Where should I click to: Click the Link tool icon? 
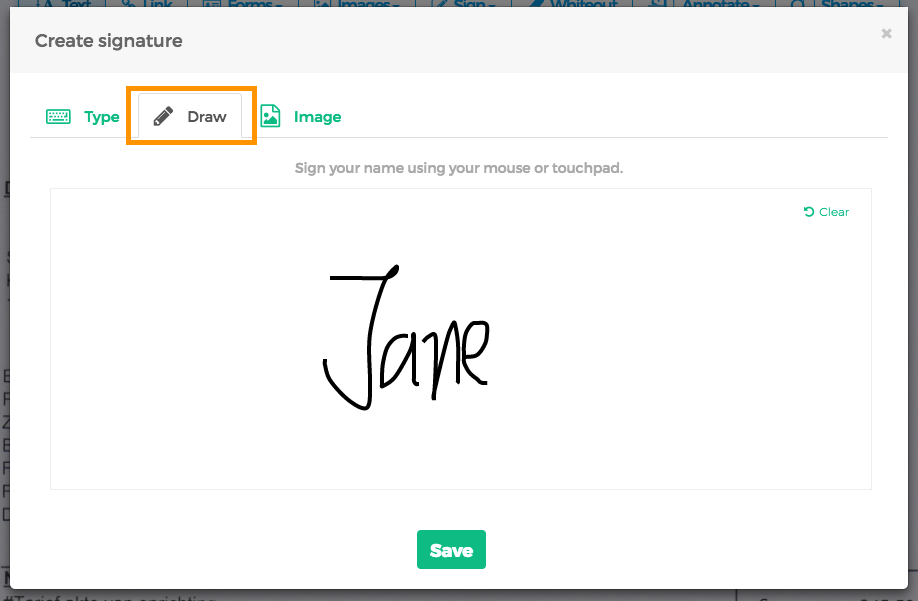[128, 4]
